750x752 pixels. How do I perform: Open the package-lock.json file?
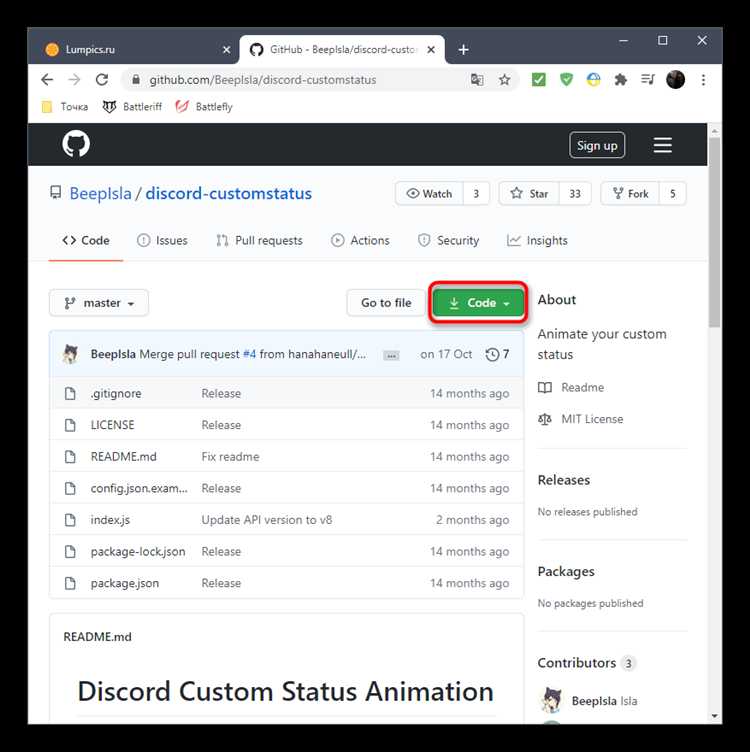138,552
